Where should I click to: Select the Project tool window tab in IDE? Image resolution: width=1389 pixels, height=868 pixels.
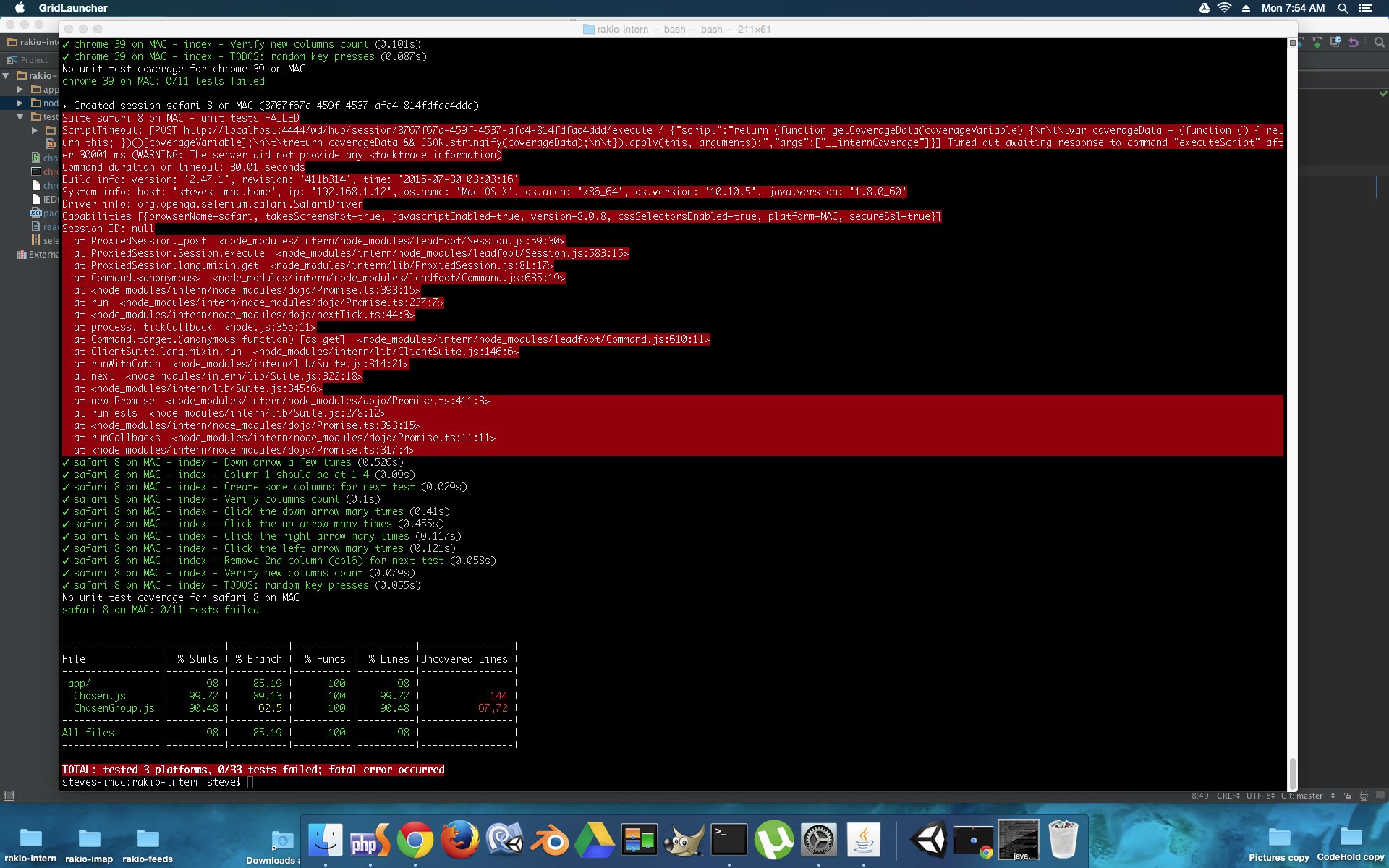click(x=28, y=60)
